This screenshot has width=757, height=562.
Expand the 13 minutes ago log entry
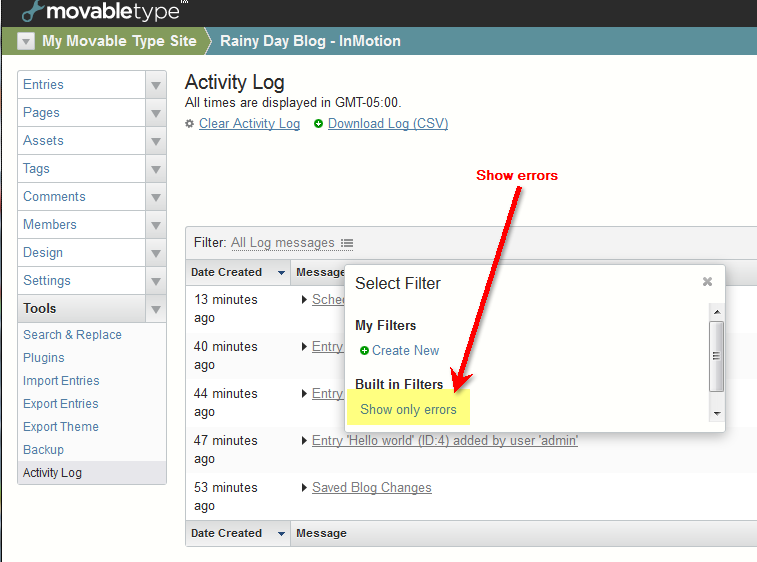[x=304, y=300]
